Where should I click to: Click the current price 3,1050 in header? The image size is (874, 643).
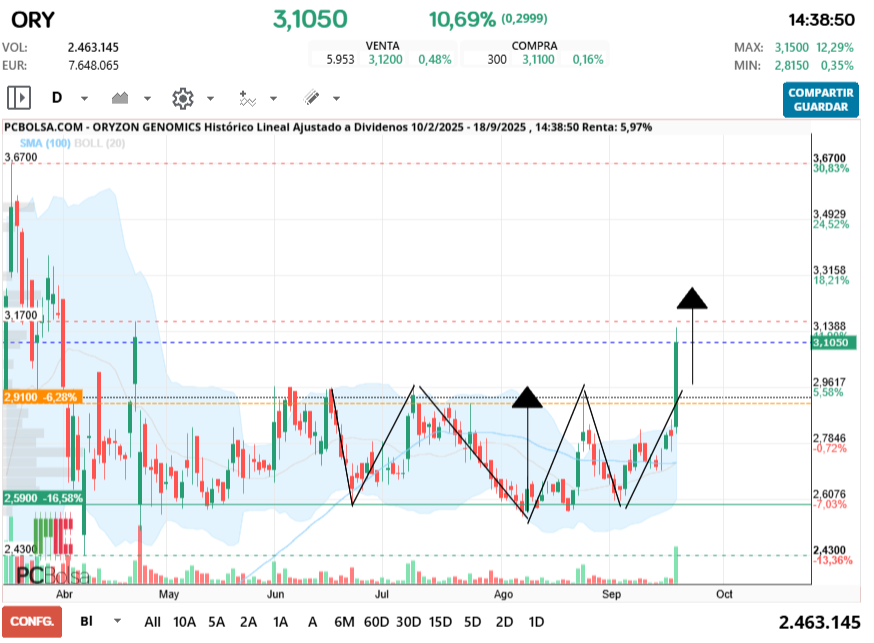[x=310, y=20]
